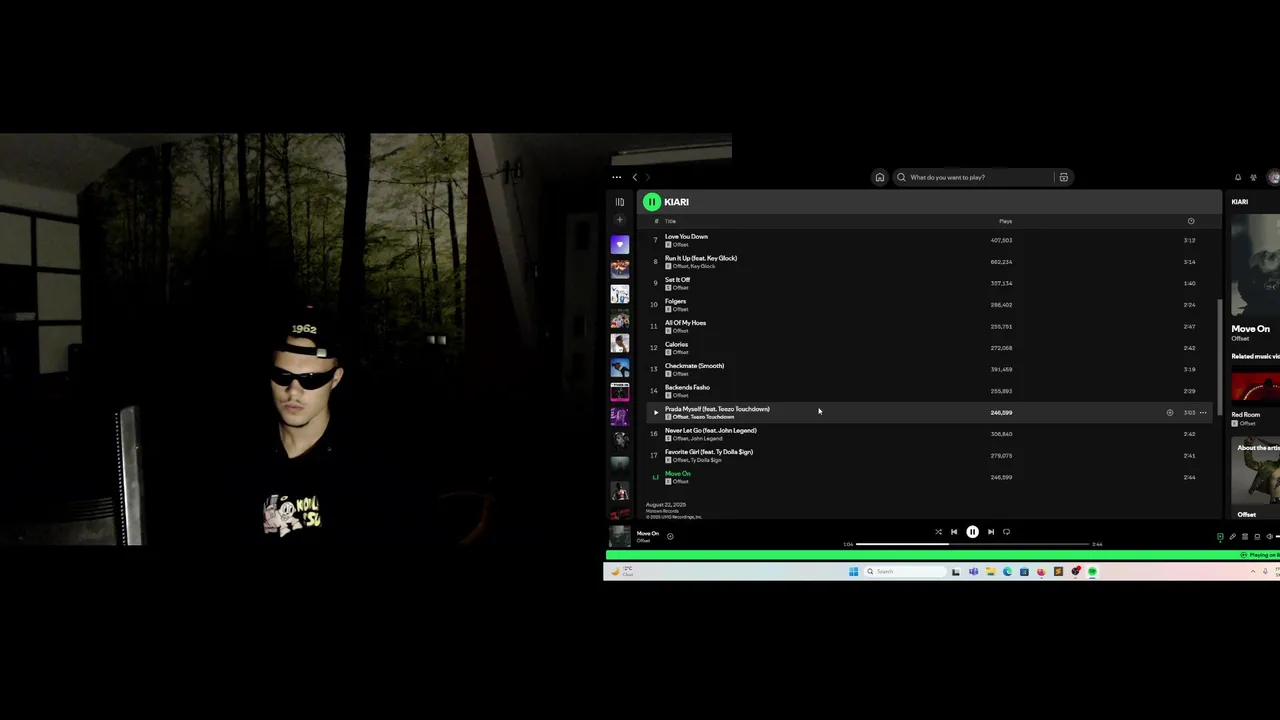This screenshot has width=1280, height=720.
Task: Select the All Of My Hoes track
Action: (928, 327)
